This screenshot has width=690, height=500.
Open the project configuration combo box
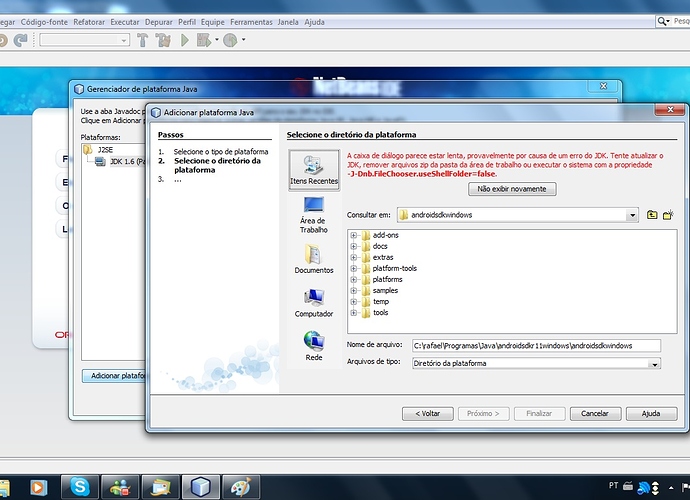(x=84, y=40)
